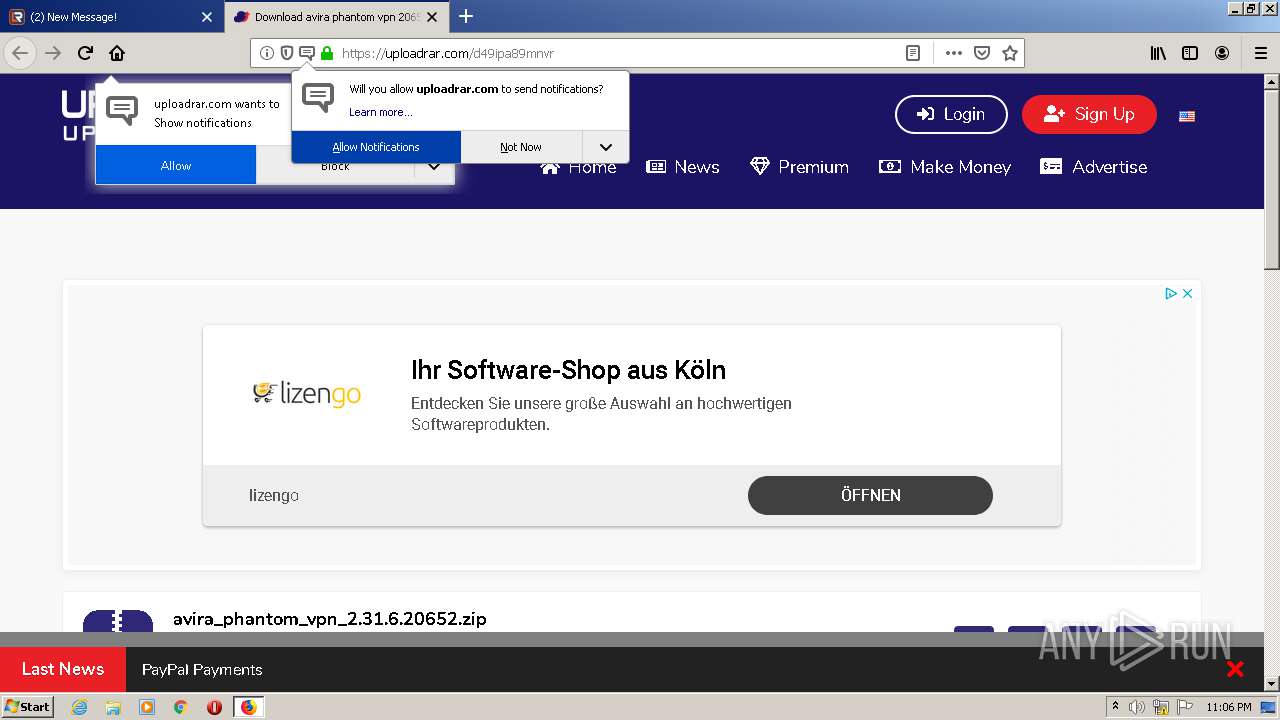Click the green connection padlock icon
This screenshot has width=1280, height=720.
coord(327,53)
